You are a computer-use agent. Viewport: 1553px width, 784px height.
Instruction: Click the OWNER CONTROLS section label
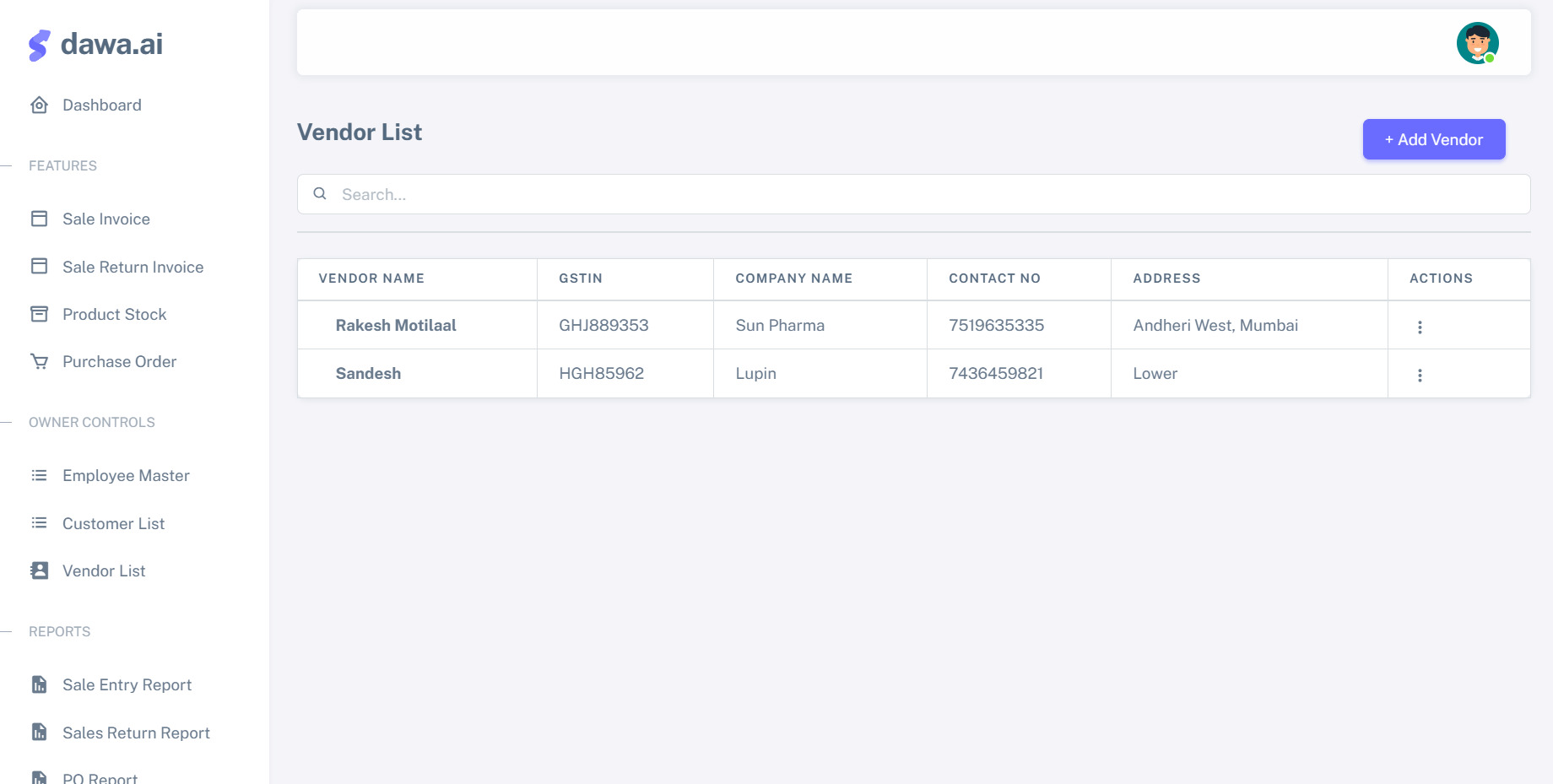click(92, 422)
